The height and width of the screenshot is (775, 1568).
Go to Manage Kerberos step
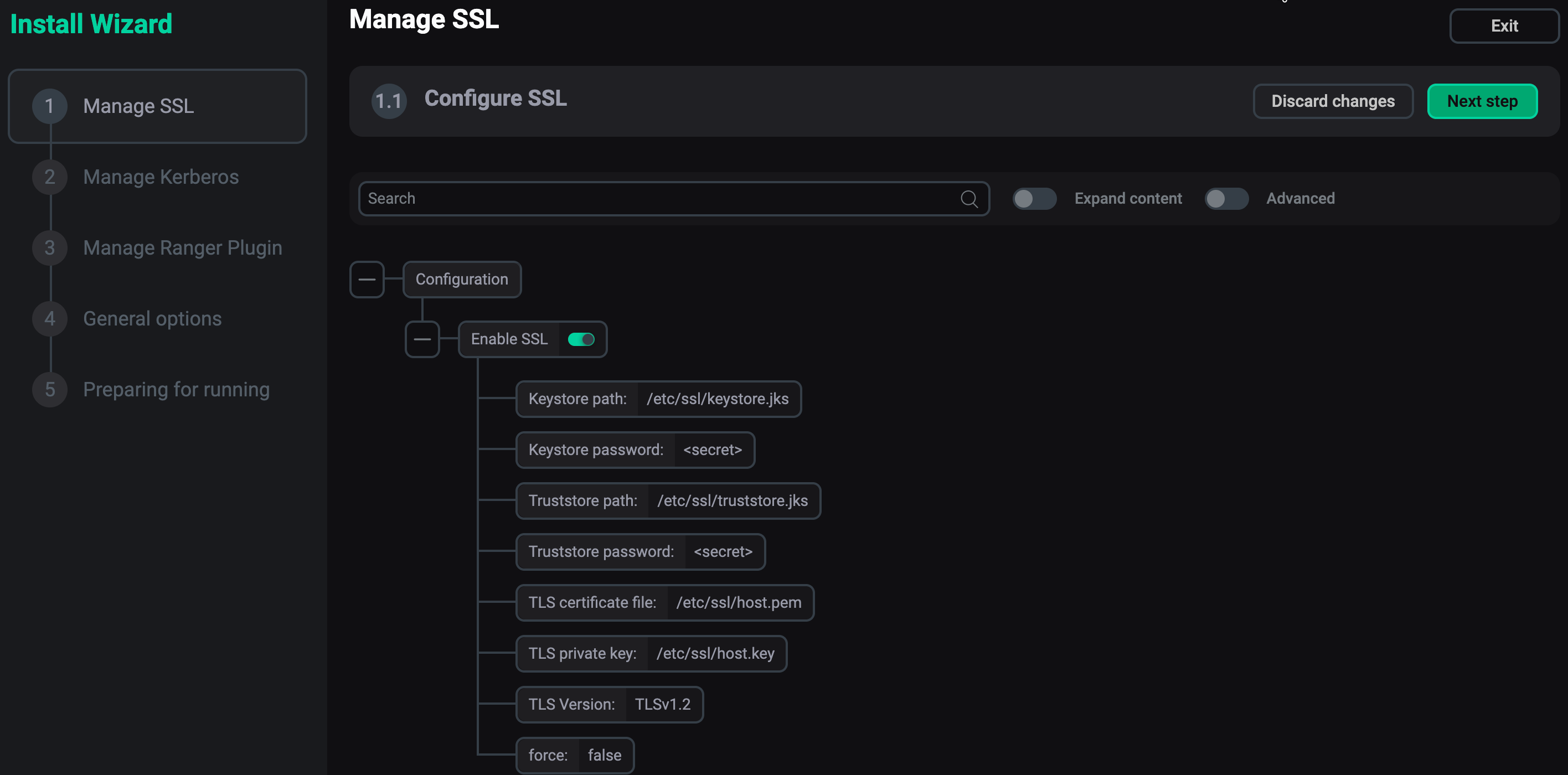(x=161, y=177)
